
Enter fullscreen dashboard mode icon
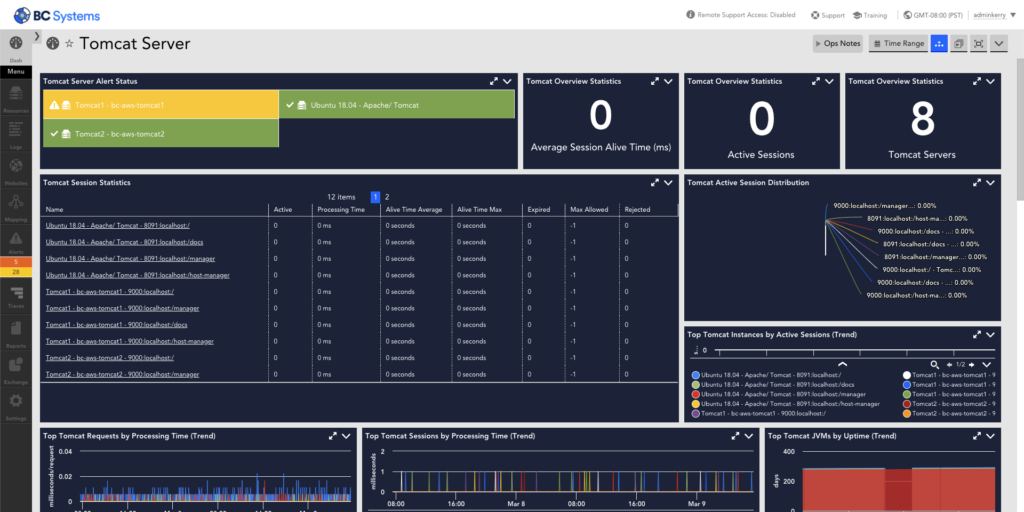(978, 43)
